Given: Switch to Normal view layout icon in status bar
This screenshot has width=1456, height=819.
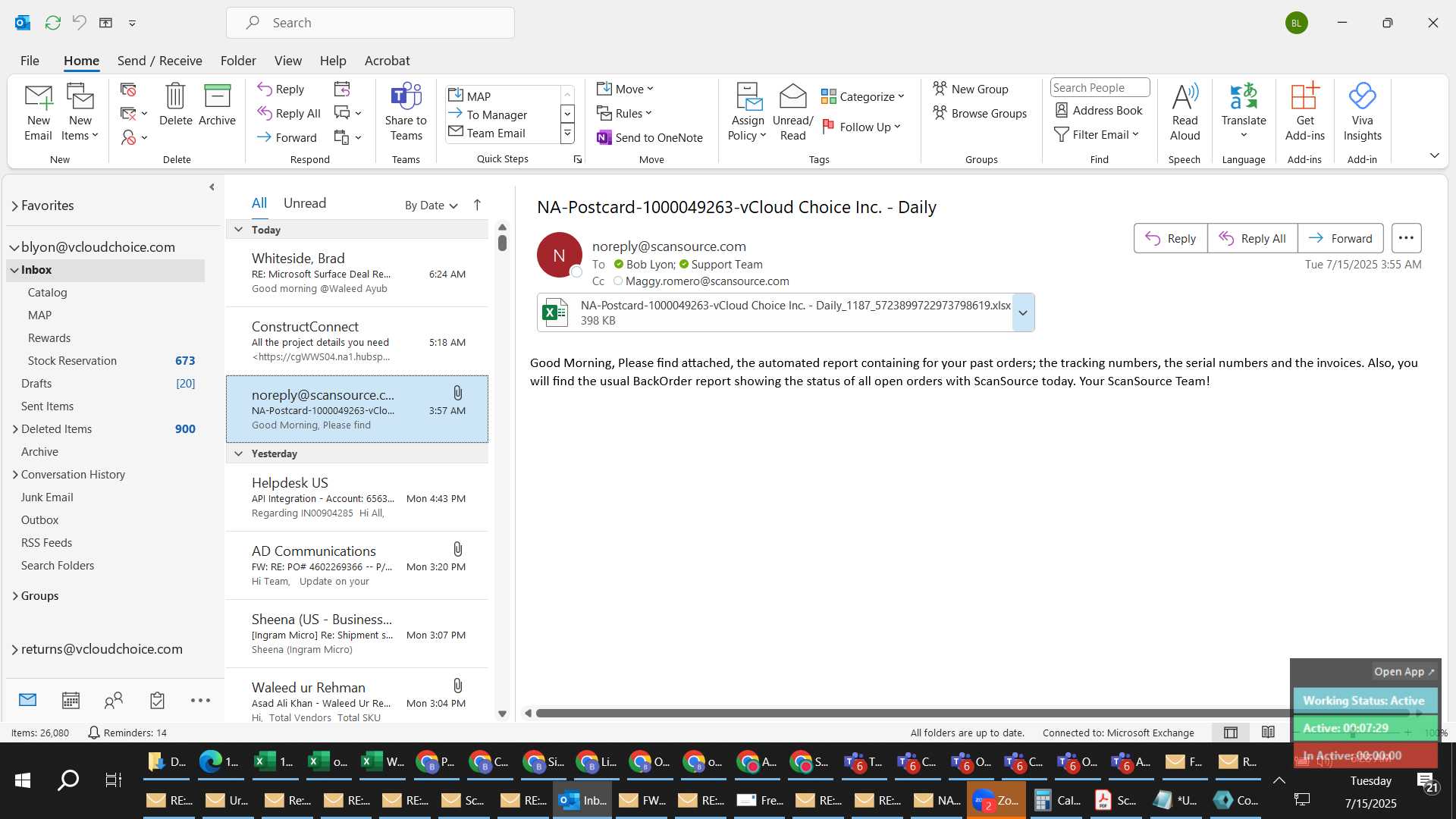Looking at the screenshot, I should (x=1231, y=733).
